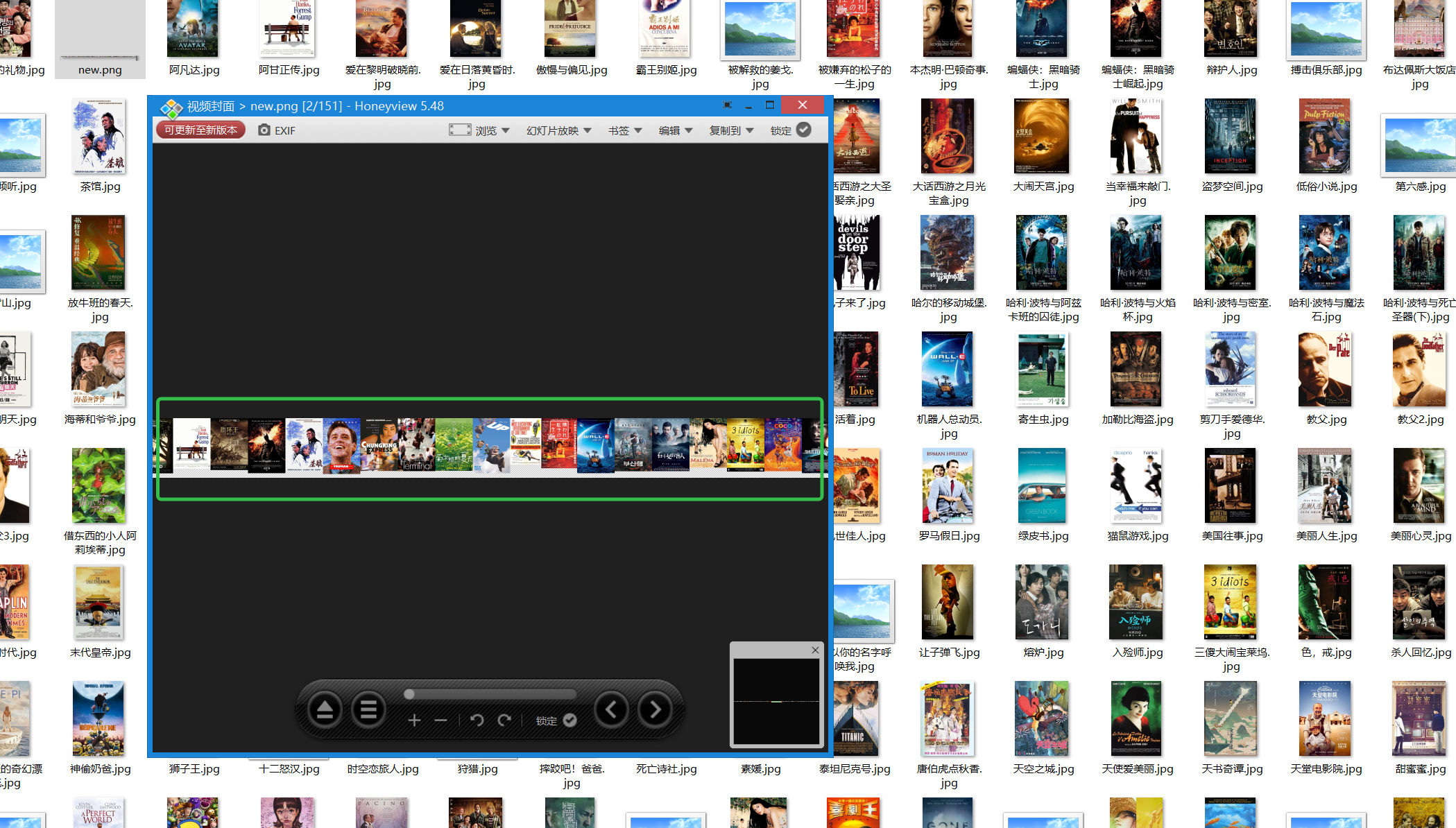Rotate image counterclockwise
This screenshot has height=828, width=1456.
477,721
